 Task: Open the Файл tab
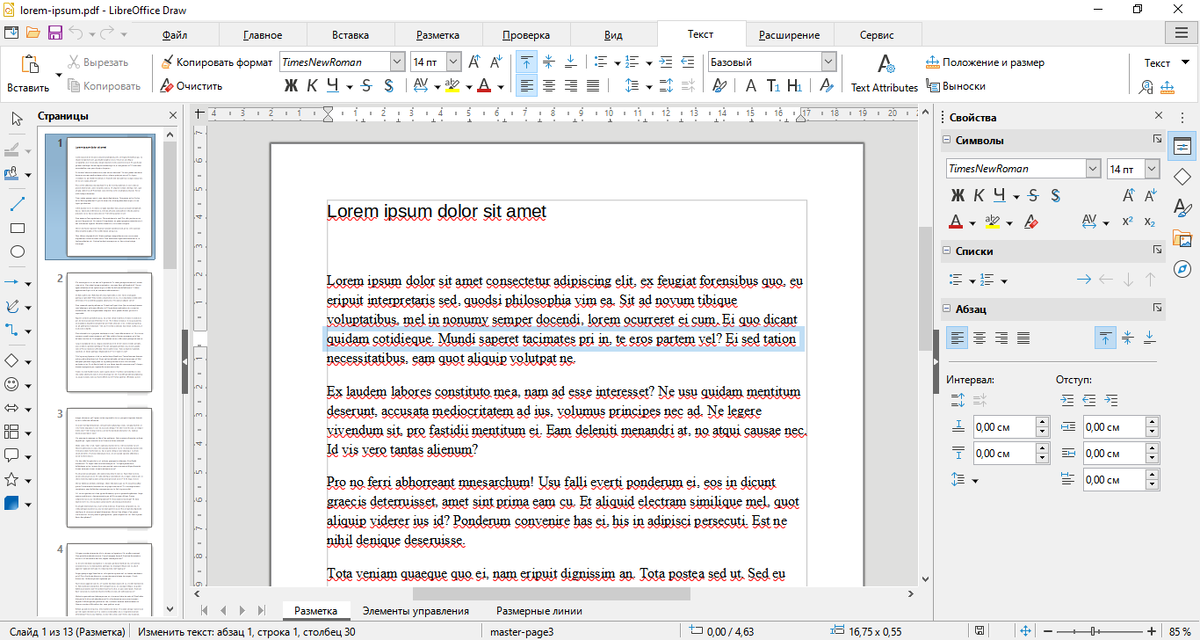175,35
